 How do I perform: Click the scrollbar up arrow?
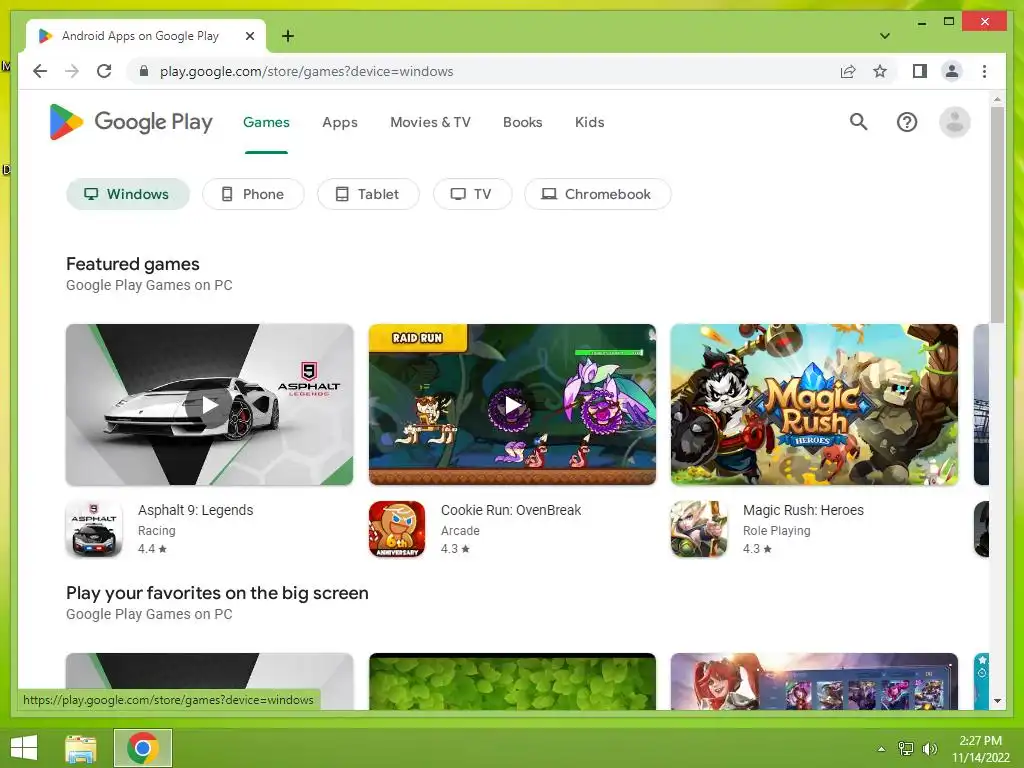pyautogui.click(x=997, y=100)
